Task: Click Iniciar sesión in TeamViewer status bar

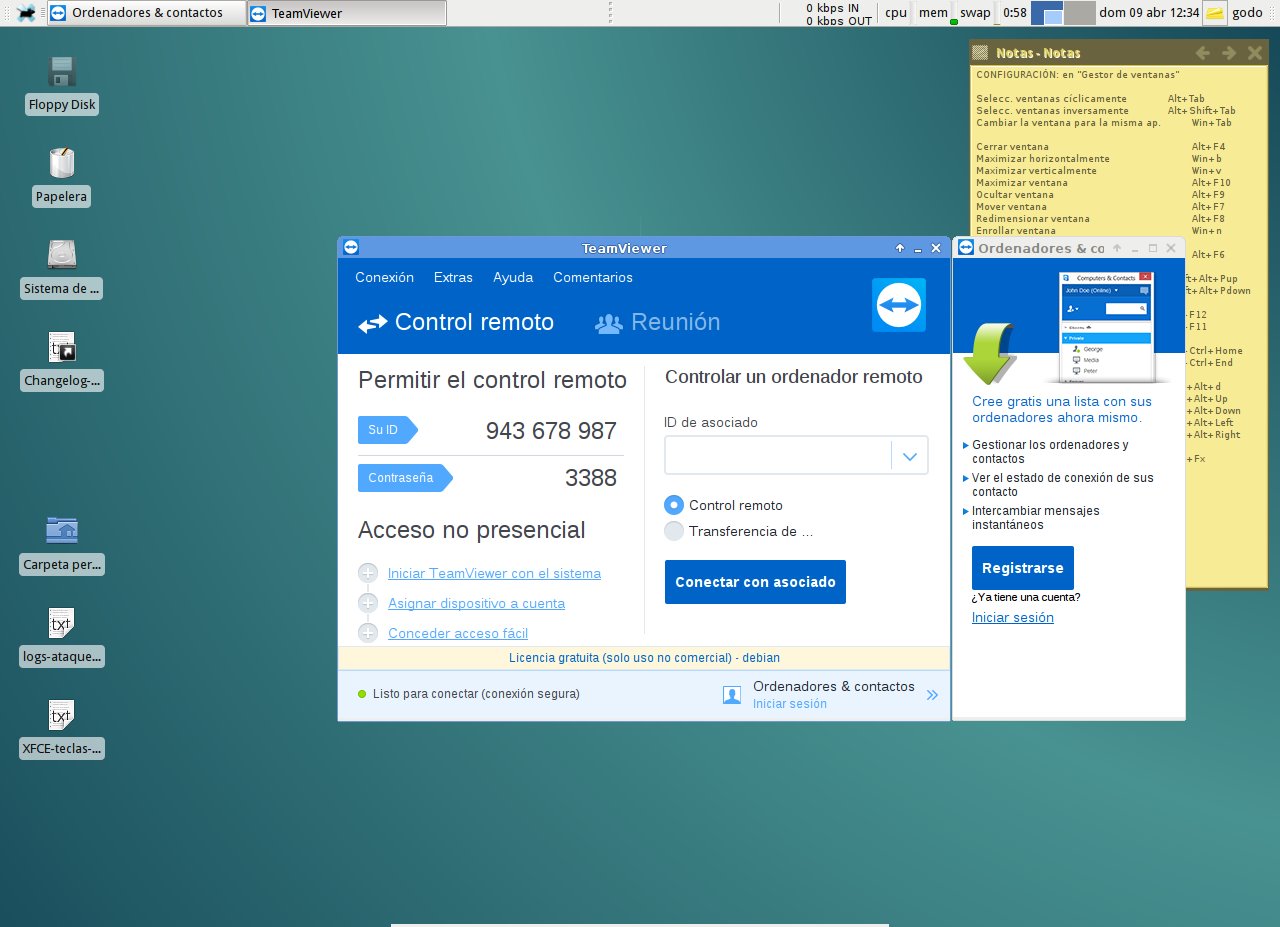Action: 789,704
